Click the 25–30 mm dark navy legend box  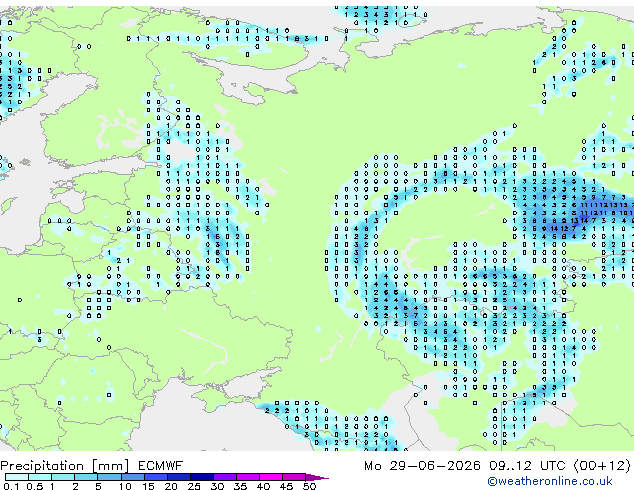(202, 477)
